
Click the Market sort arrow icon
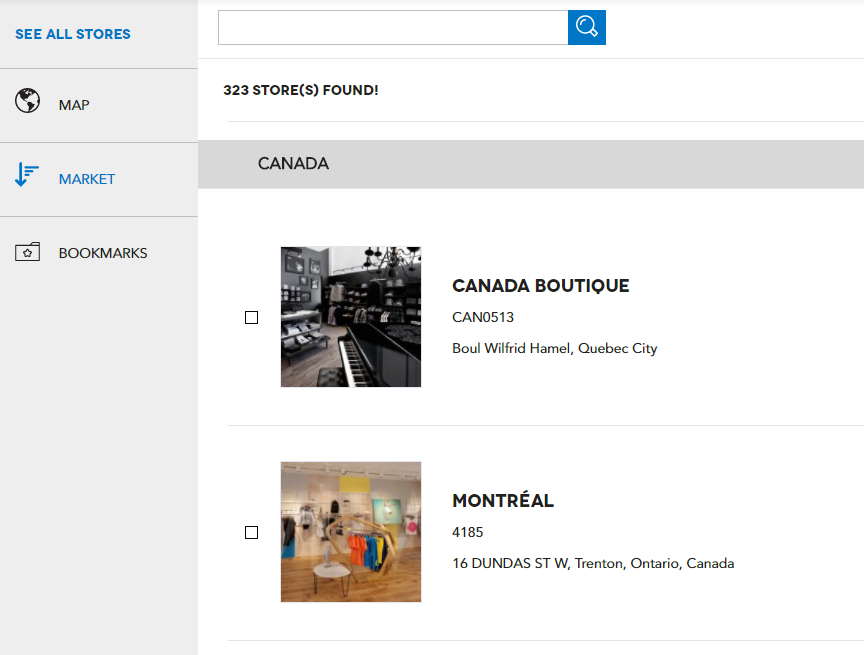point(26,175)
